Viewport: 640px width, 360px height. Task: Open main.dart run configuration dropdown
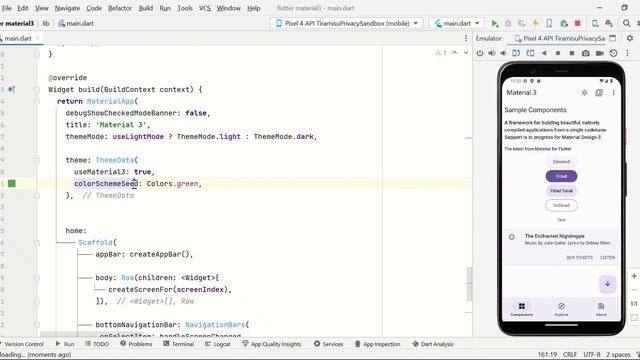[x=456, y=24]
